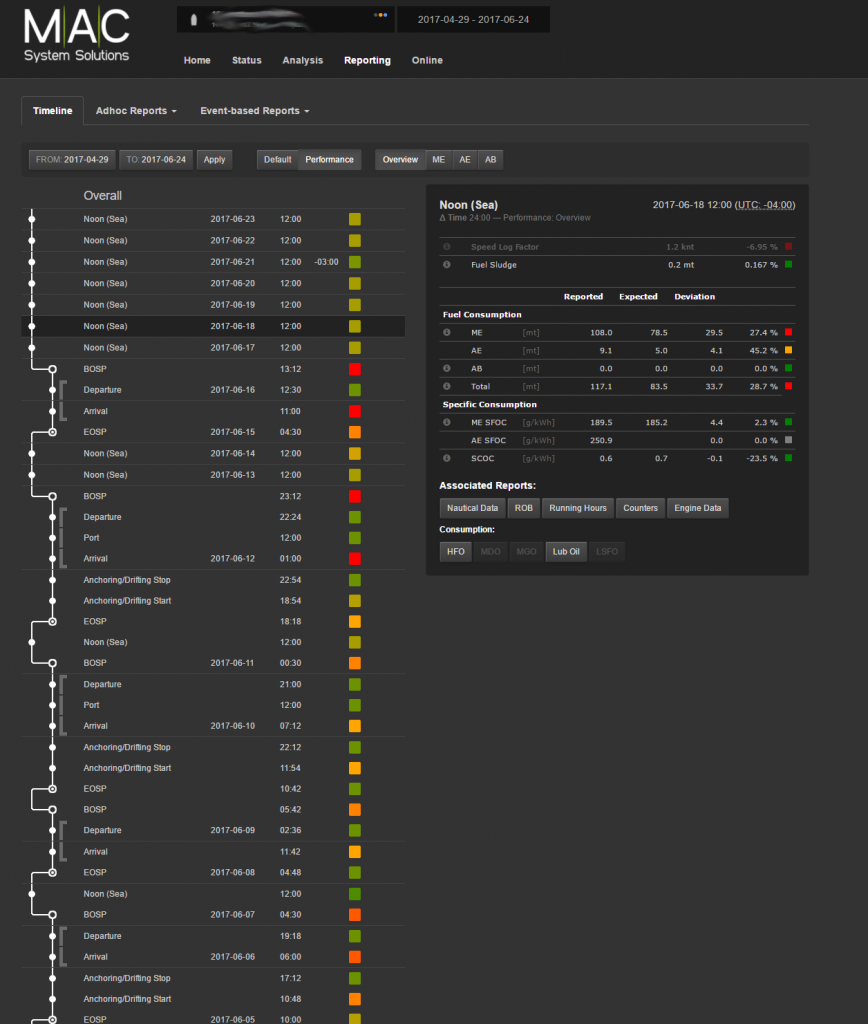Click the timeline node for EOSP 18:18
Screen dimensions: 868x1024
click(53, 622)
